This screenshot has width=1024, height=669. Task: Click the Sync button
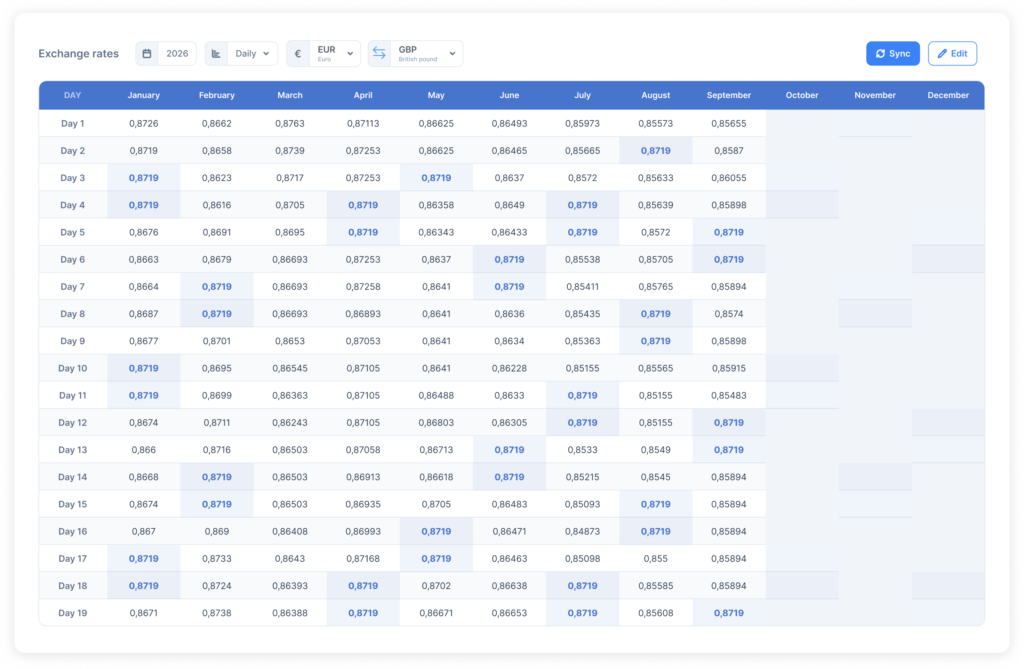(893, 54)
